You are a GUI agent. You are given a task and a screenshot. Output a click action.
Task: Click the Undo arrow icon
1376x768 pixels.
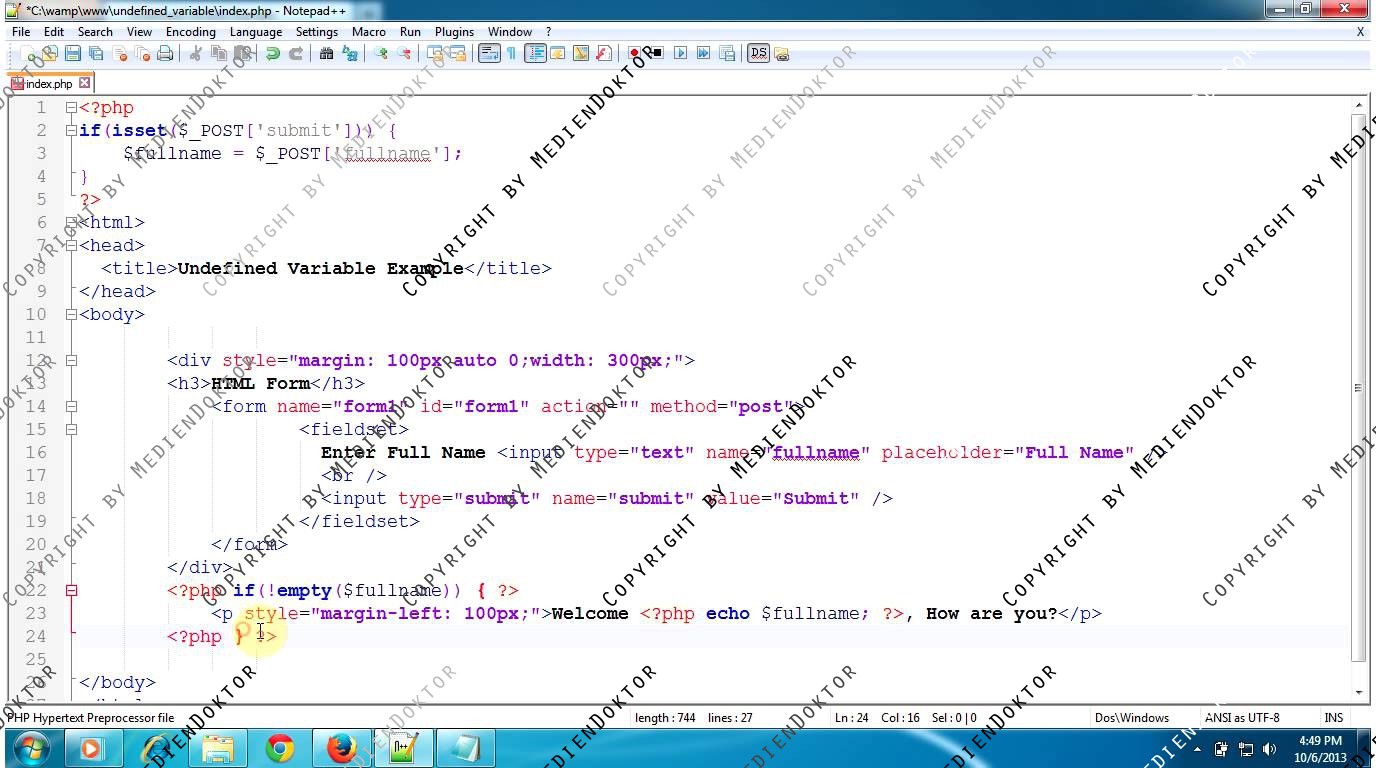pyautogui.click(x=273, y=53)
